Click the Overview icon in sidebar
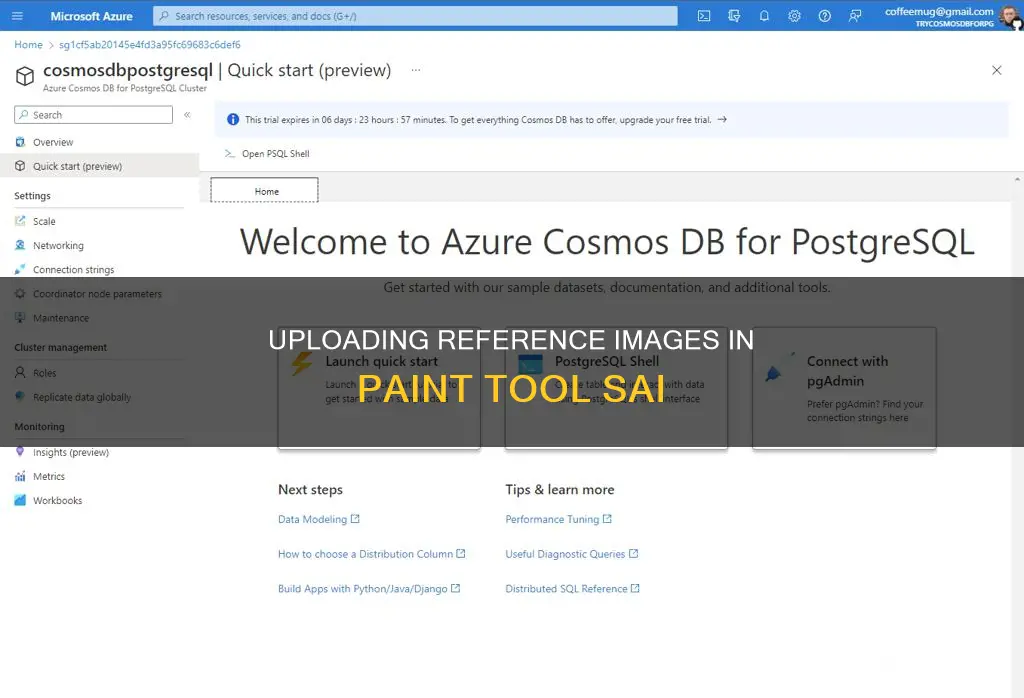 coord(20,142)
